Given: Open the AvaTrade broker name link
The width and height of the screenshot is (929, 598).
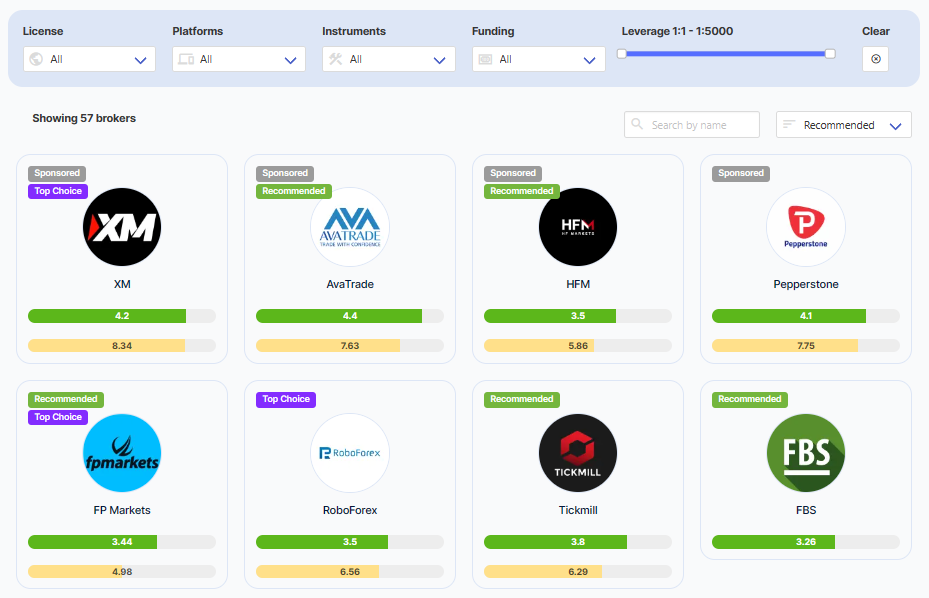Looking at the screenshot, I should pyautogui.click(x=350, y=284).
